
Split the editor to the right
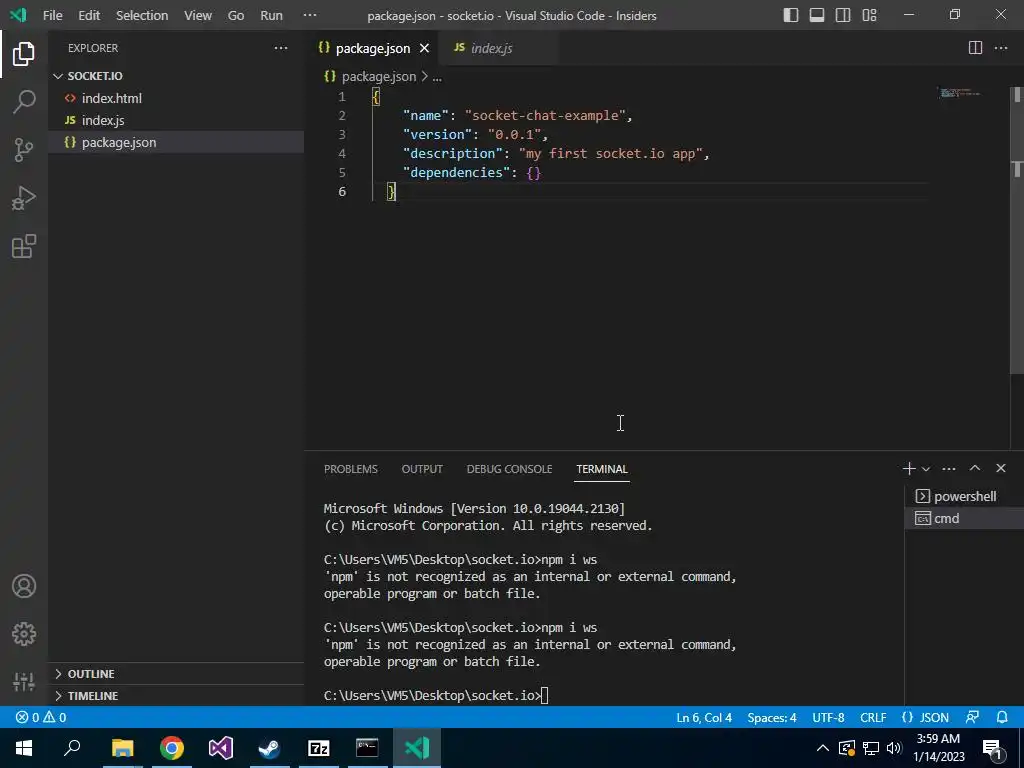tap(975, 48)
